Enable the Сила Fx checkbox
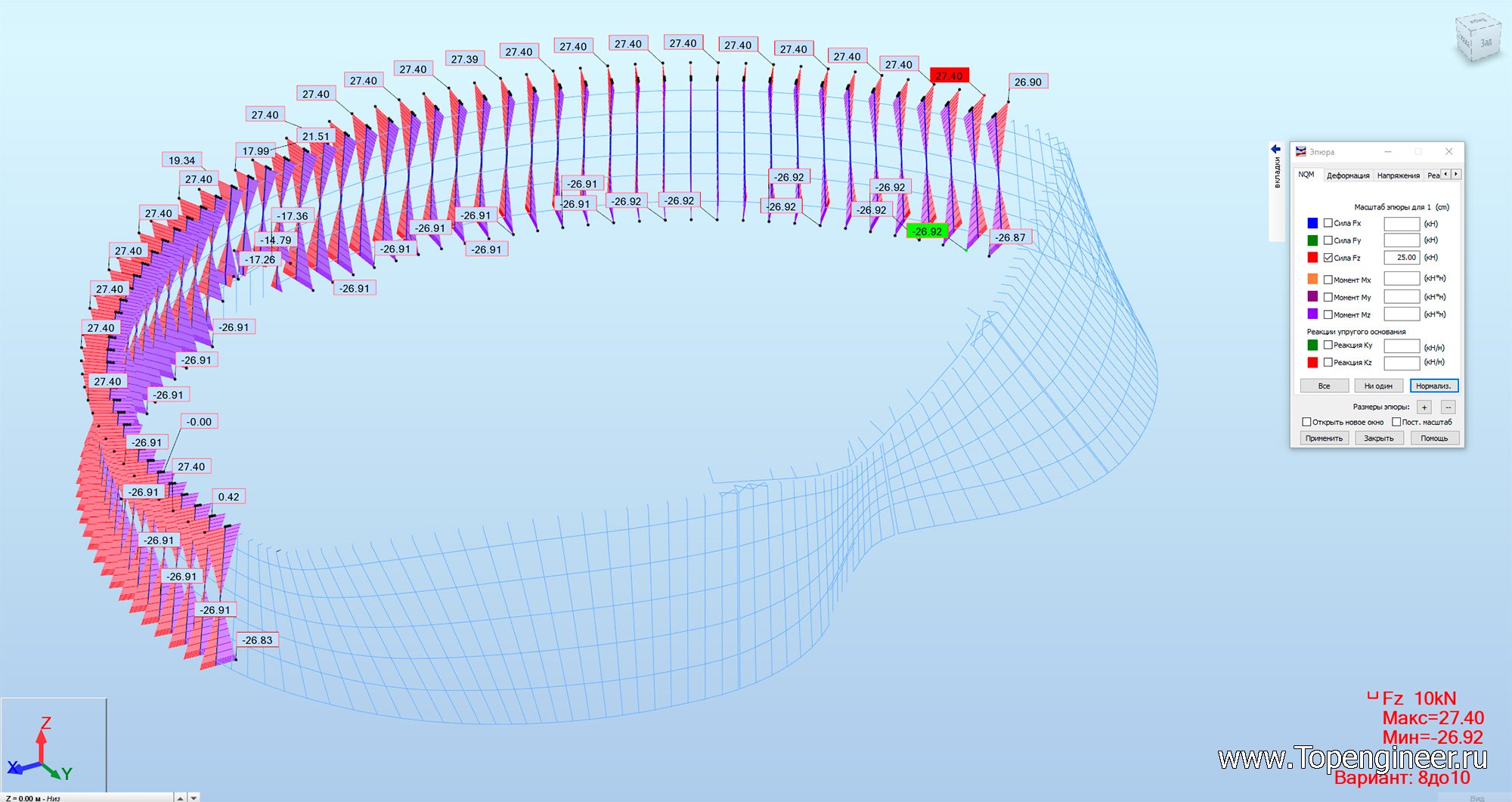The image size is (1512, 802). tap(1328, 223)
